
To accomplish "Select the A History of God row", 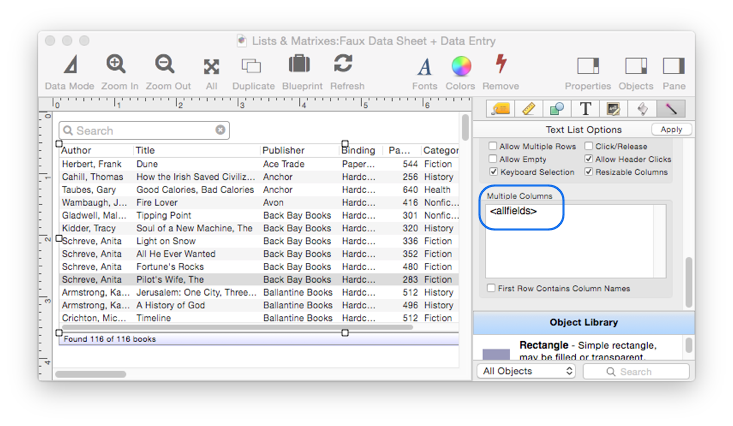I will (259, 305).
